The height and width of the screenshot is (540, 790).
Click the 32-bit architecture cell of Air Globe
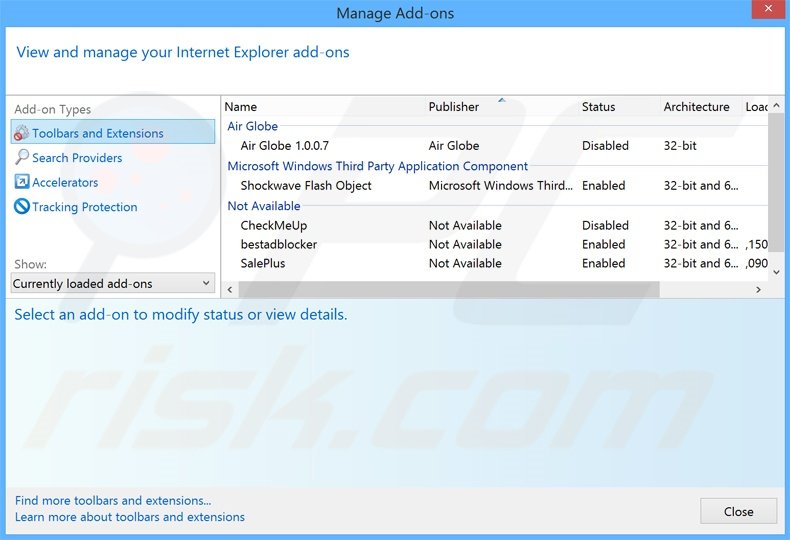pyautogui.click(x=680, y=146)
